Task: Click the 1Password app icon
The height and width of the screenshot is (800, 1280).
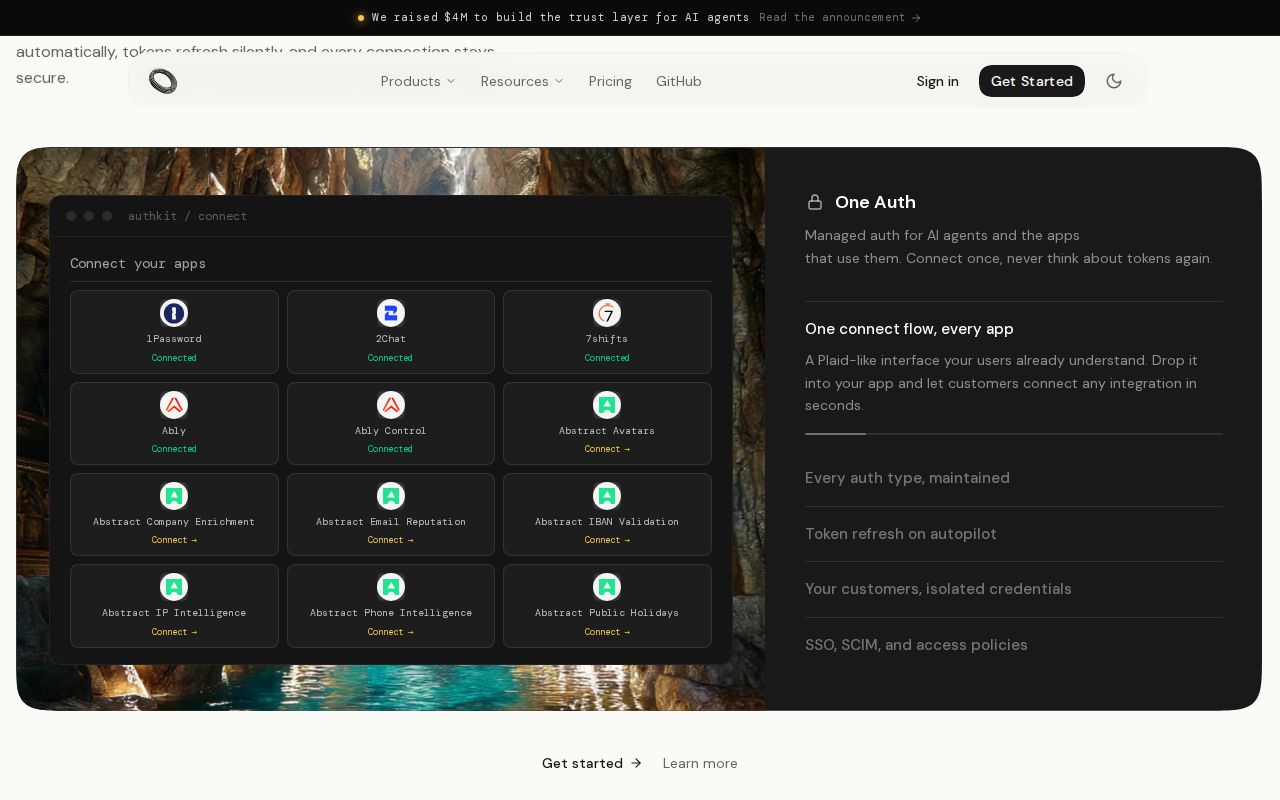Action: (174, 313)
